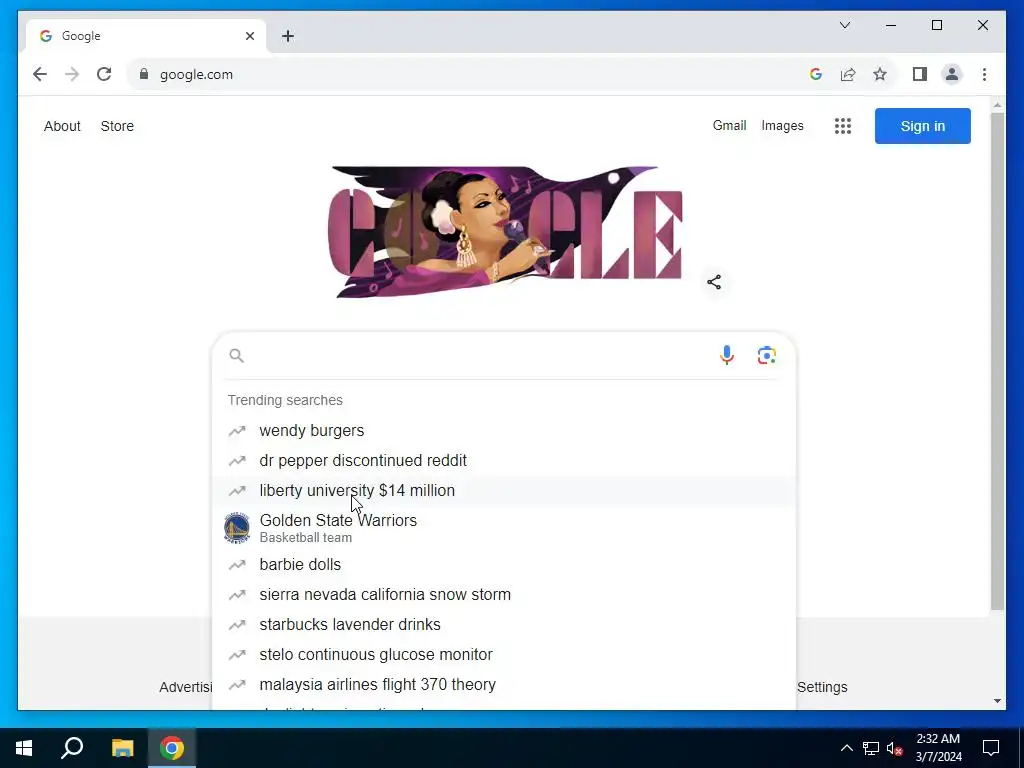
Task: Reload the Google page
Action: coord(104,74)
